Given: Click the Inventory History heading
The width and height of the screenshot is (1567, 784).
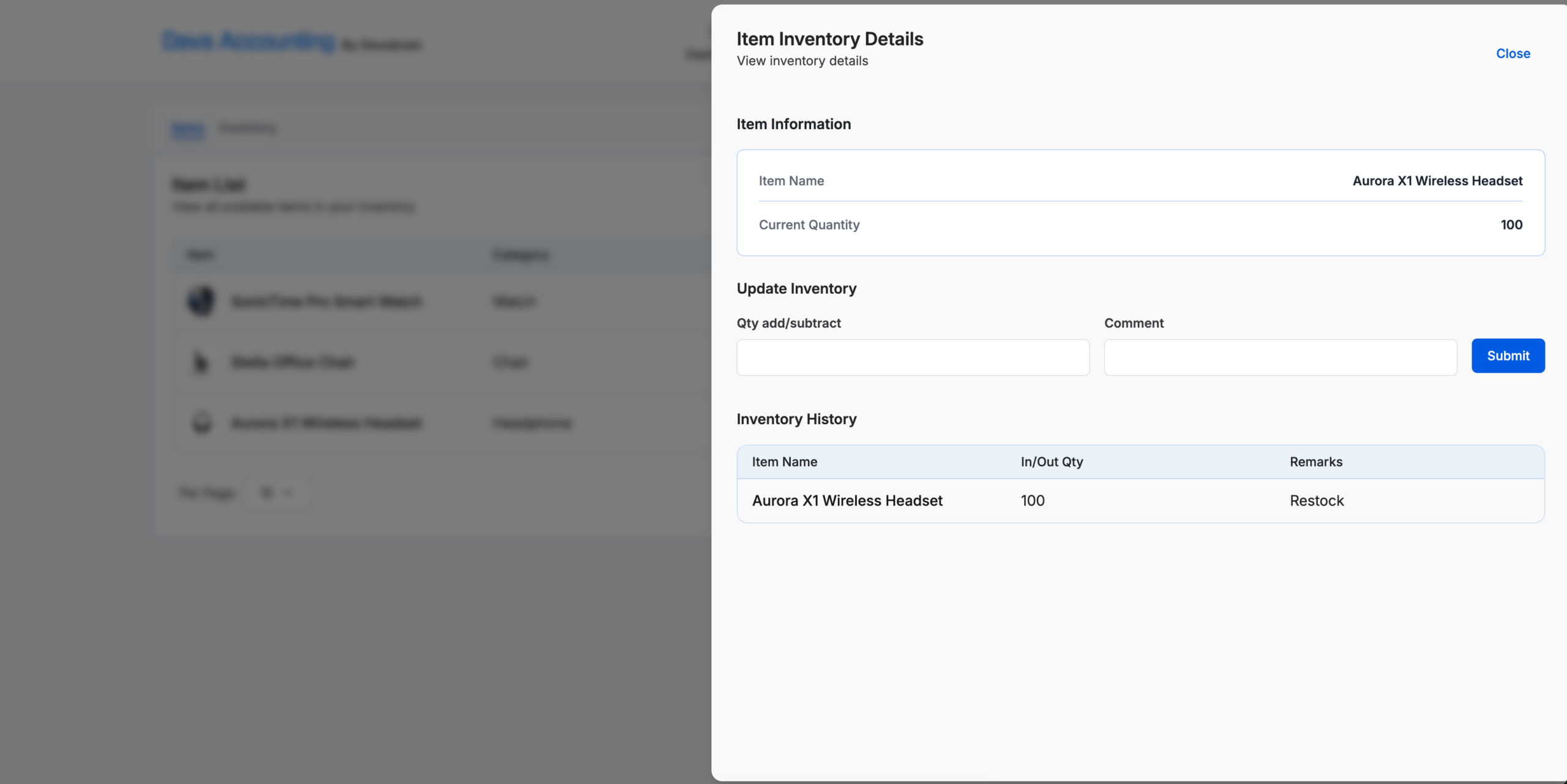Looking at the screenshot, I should click(796, 419).
